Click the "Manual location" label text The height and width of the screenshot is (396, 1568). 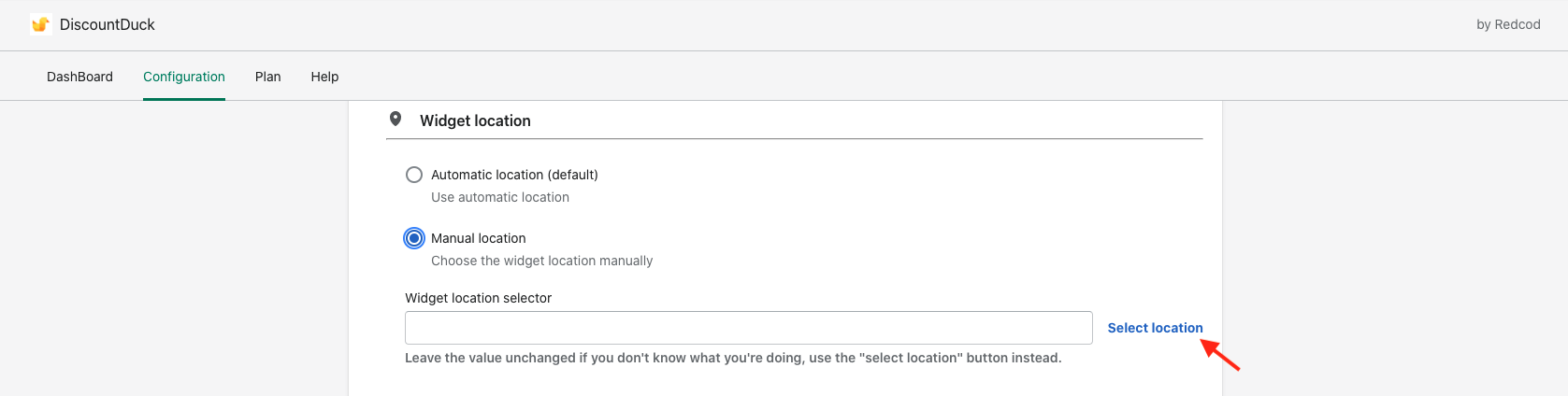point(478,238)
